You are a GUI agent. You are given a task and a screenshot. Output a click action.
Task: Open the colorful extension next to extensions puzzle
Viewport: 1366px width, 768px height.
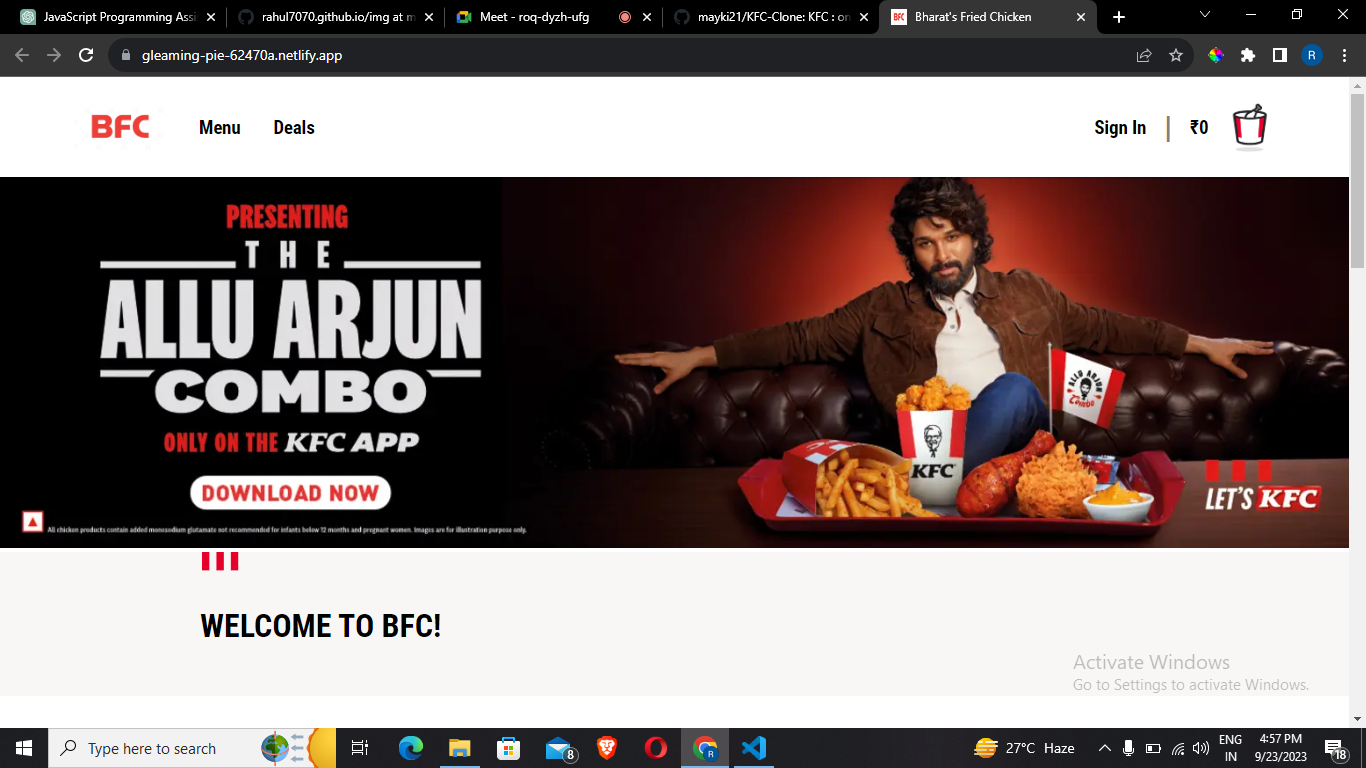1215,56
